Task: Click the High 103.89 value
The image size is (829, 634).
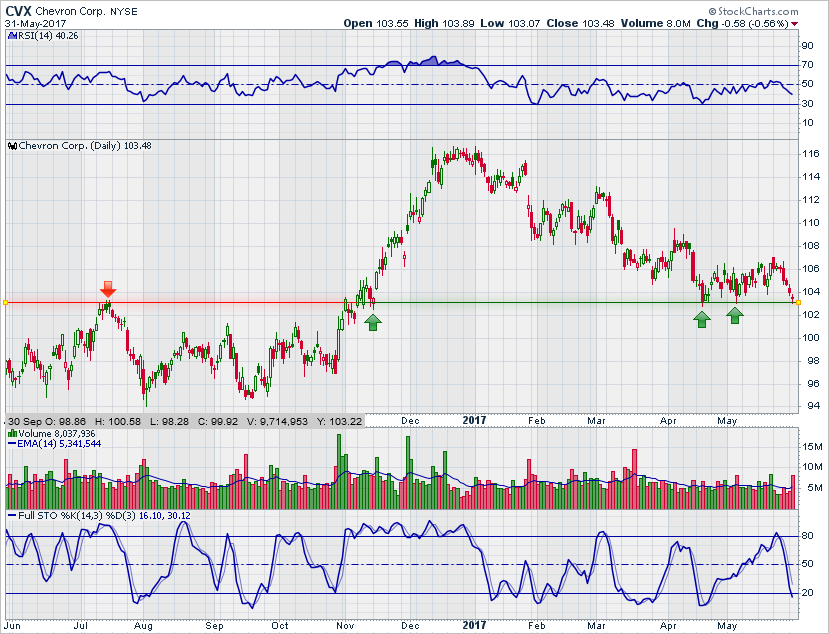Action: coord(444,23)
